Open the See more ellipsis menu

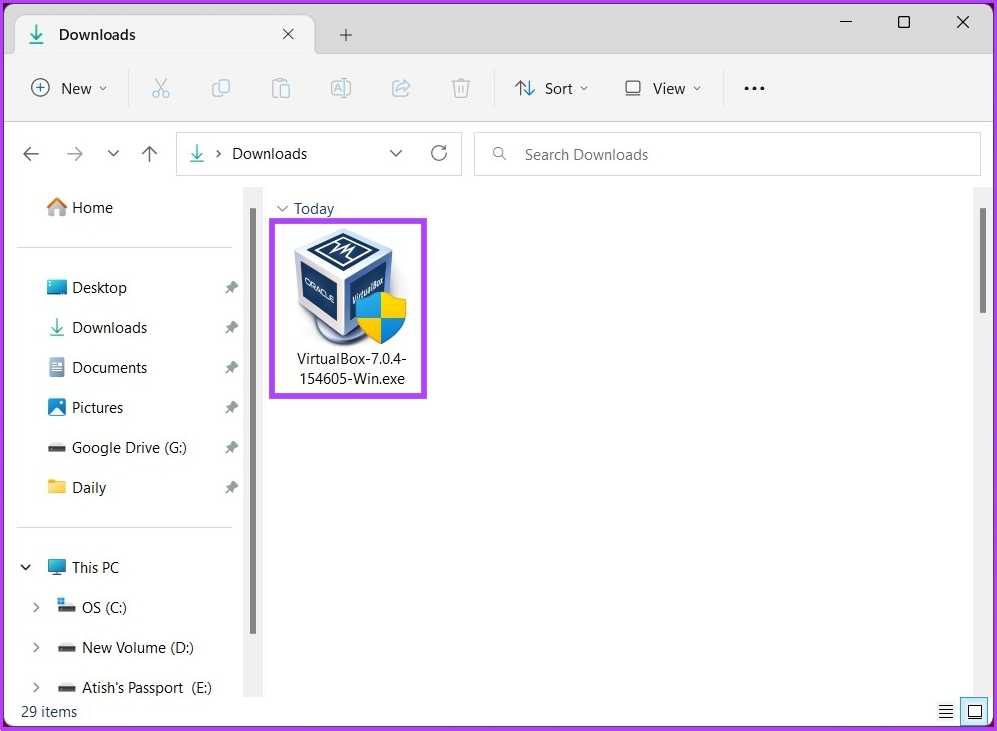pyautogui.click(x=754, y=88)
